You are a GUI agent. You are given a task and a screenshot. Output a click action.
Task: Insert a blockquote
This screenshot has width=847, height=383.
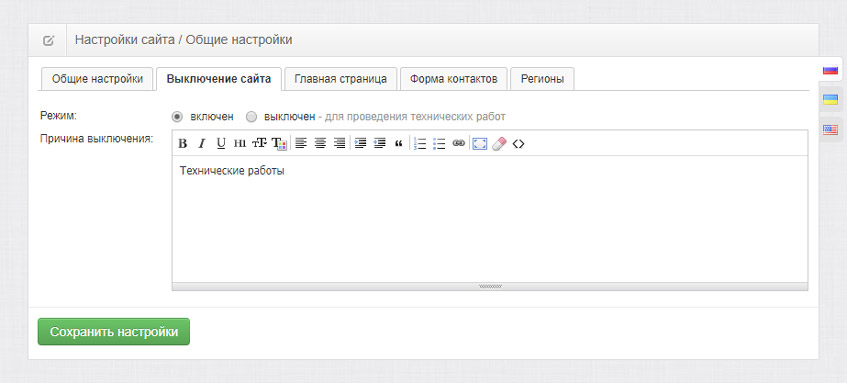pyautogui.click(x=399, y=143)
